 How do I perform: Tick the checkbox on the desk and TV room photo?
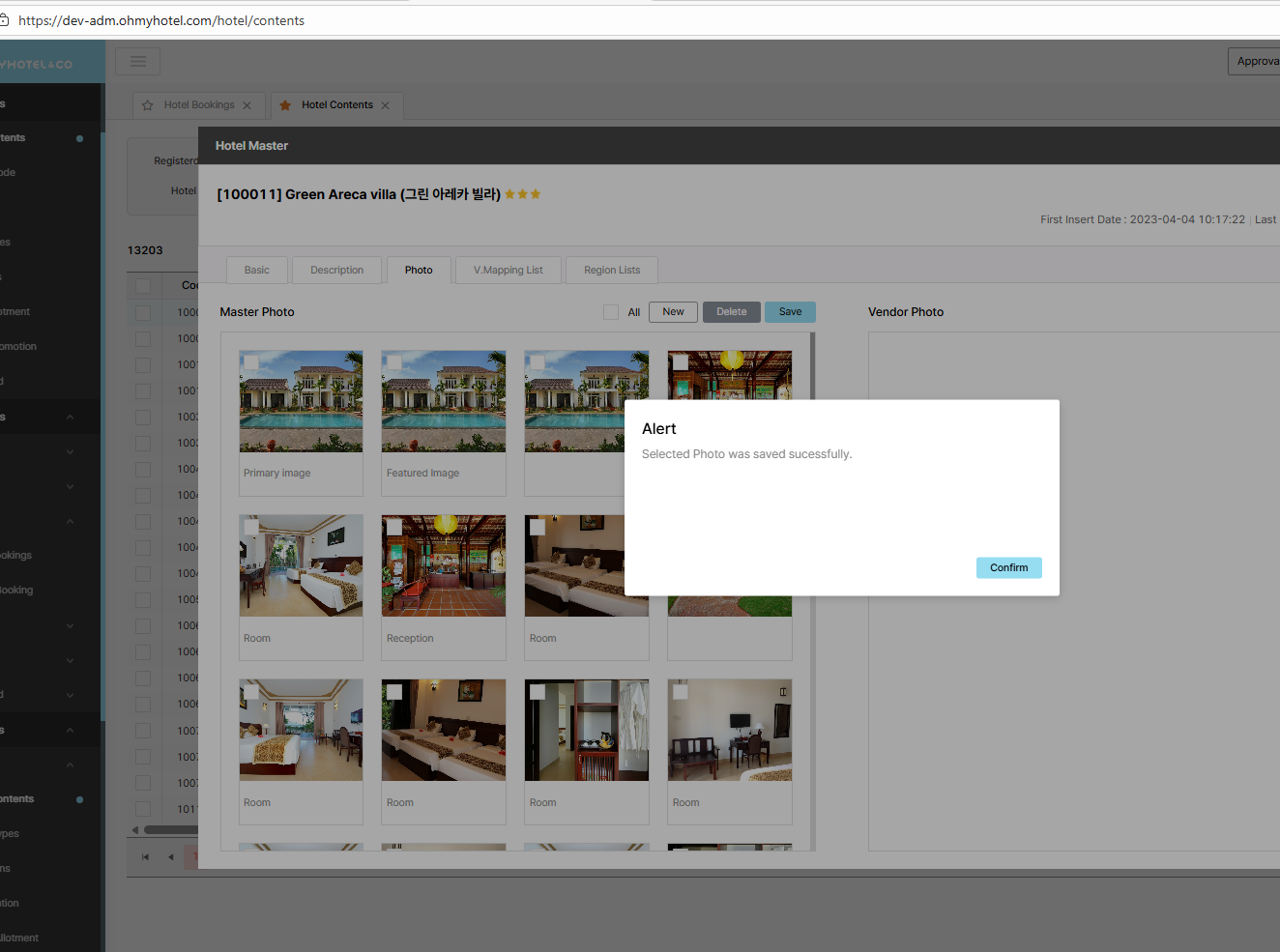(x=681, y=691)
